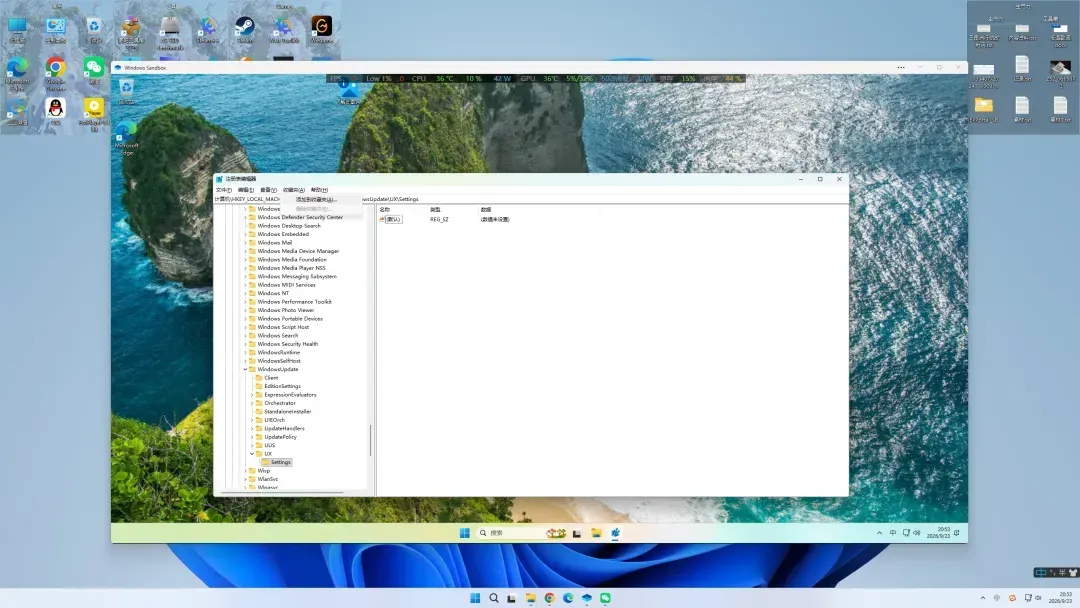Viewport: 1080px width, 608px height.
Task: Click the Registry Editor icon in sandbox taskbar
Action: (615, 533)
